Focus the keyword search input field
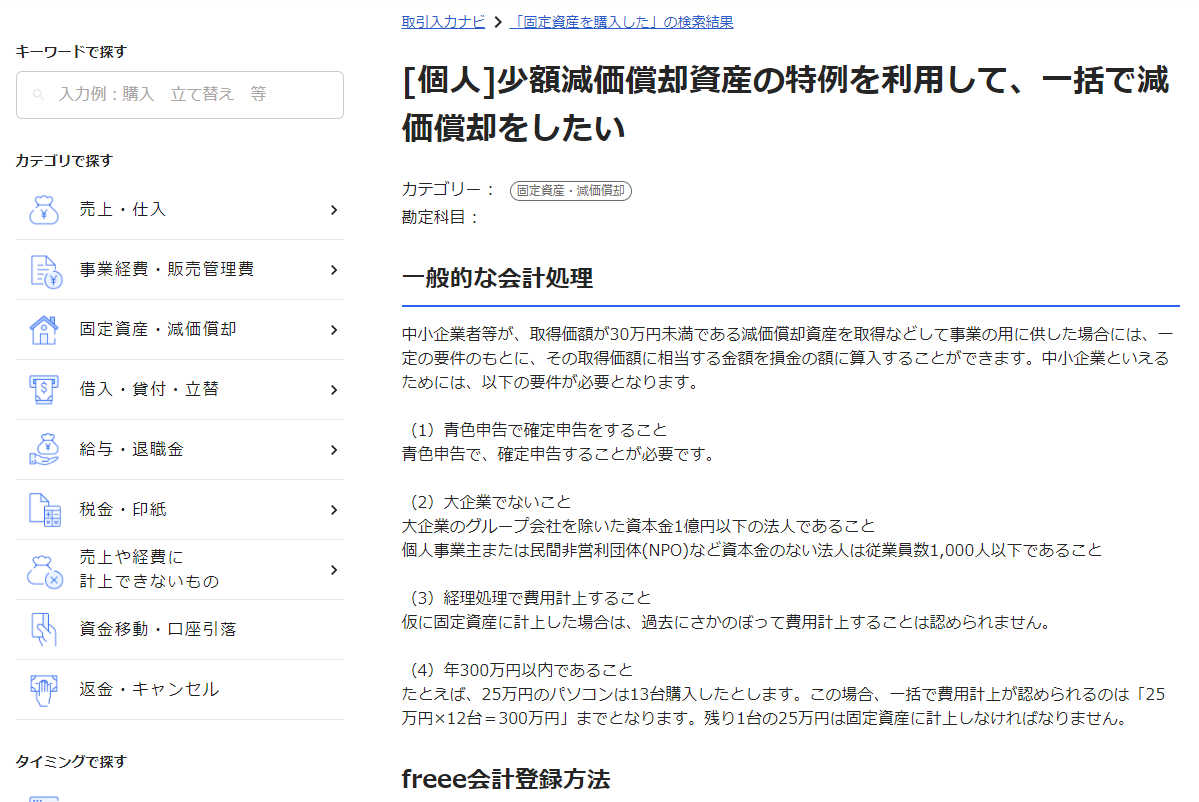Screen dimensions: 1199x802 [180, 95]
